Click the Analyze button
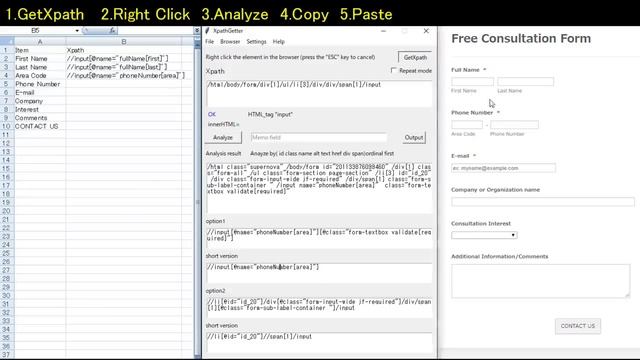Image resolution: width=640 pixels, height=360 pixels. [223, 138]
